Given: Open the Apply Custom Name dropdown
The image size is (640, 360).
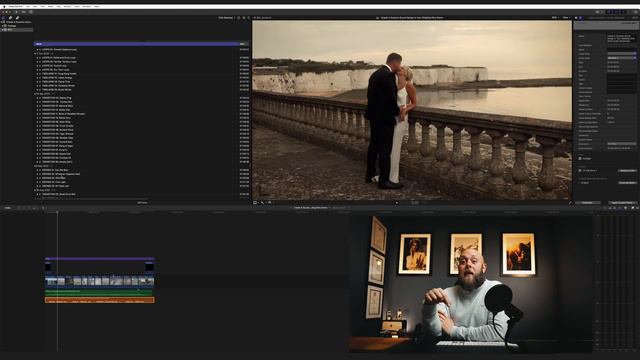Looking at the screenshot, I should coord(622,202).
